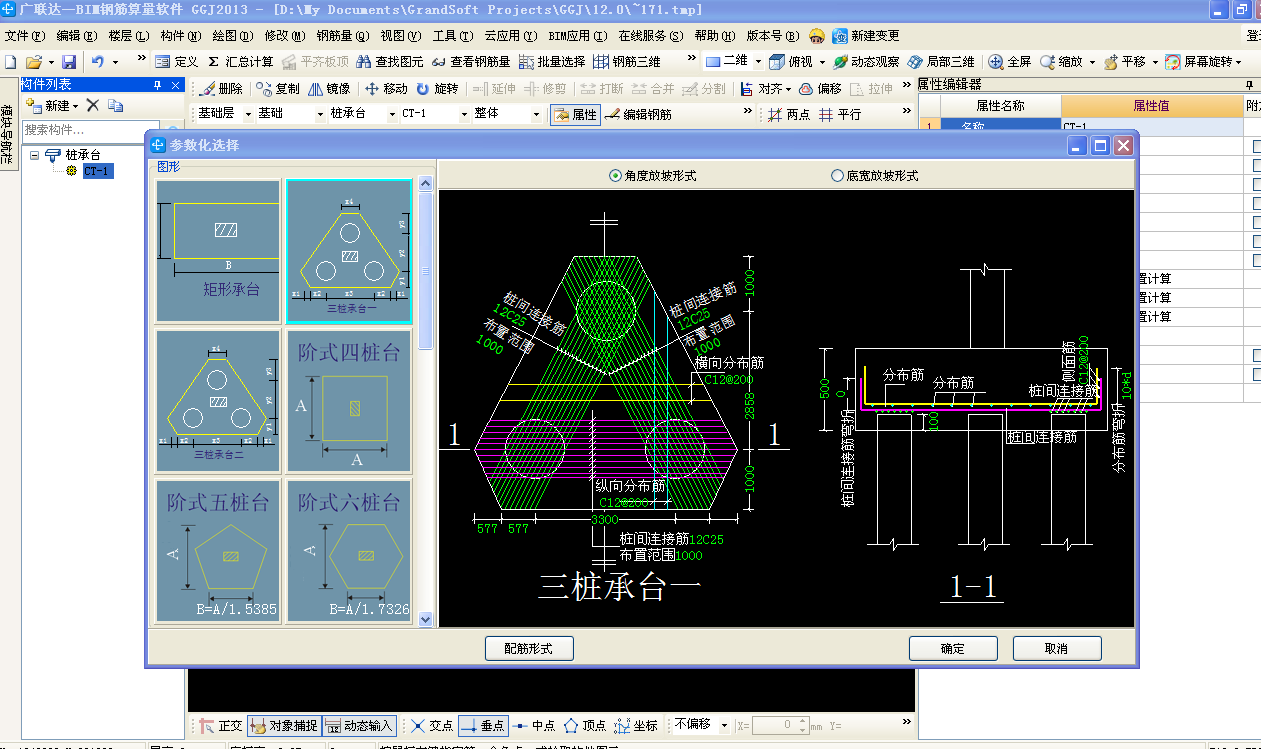Select 平移 pan tool
This screenshot has height=749, width=1261.
pos(1125,62)
